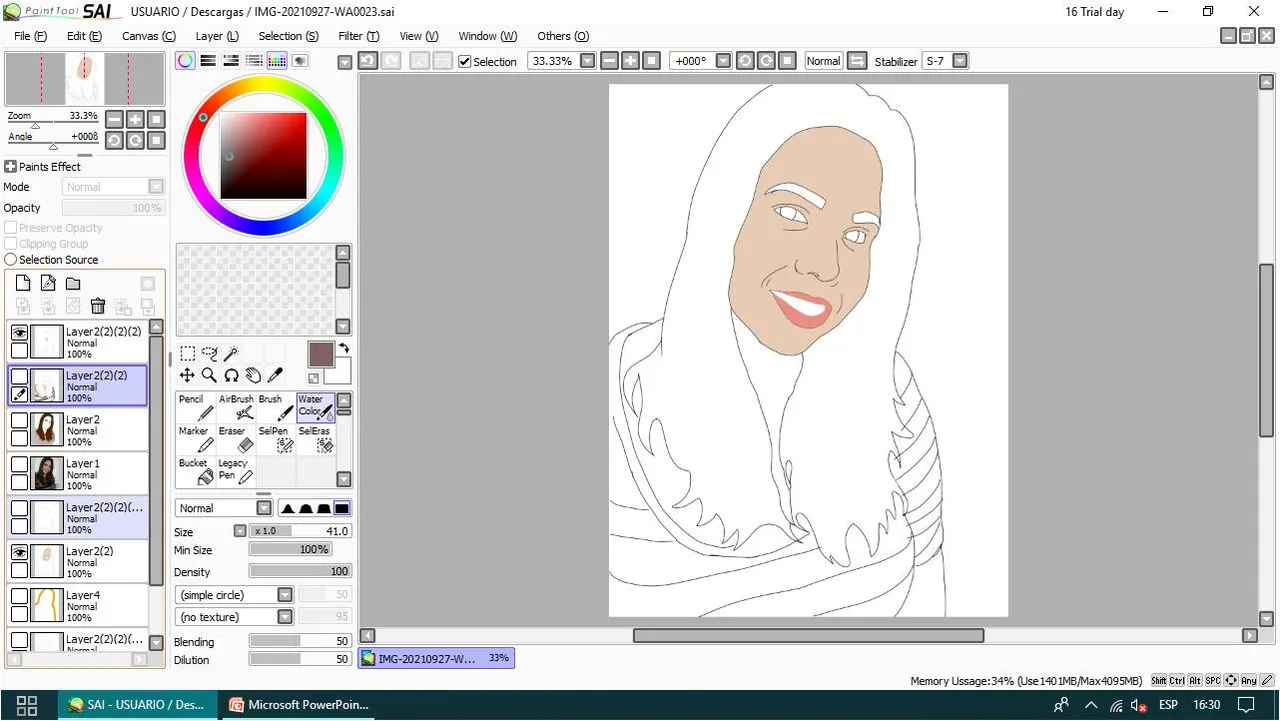Activate the Move tool

point(187,375)
